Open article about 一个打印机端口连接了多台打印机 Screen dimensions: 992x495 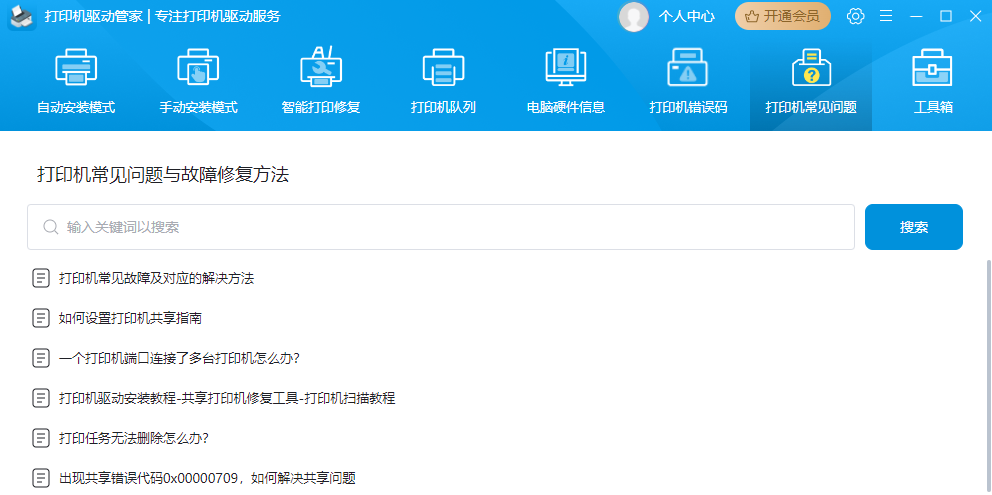coord(179,358)
